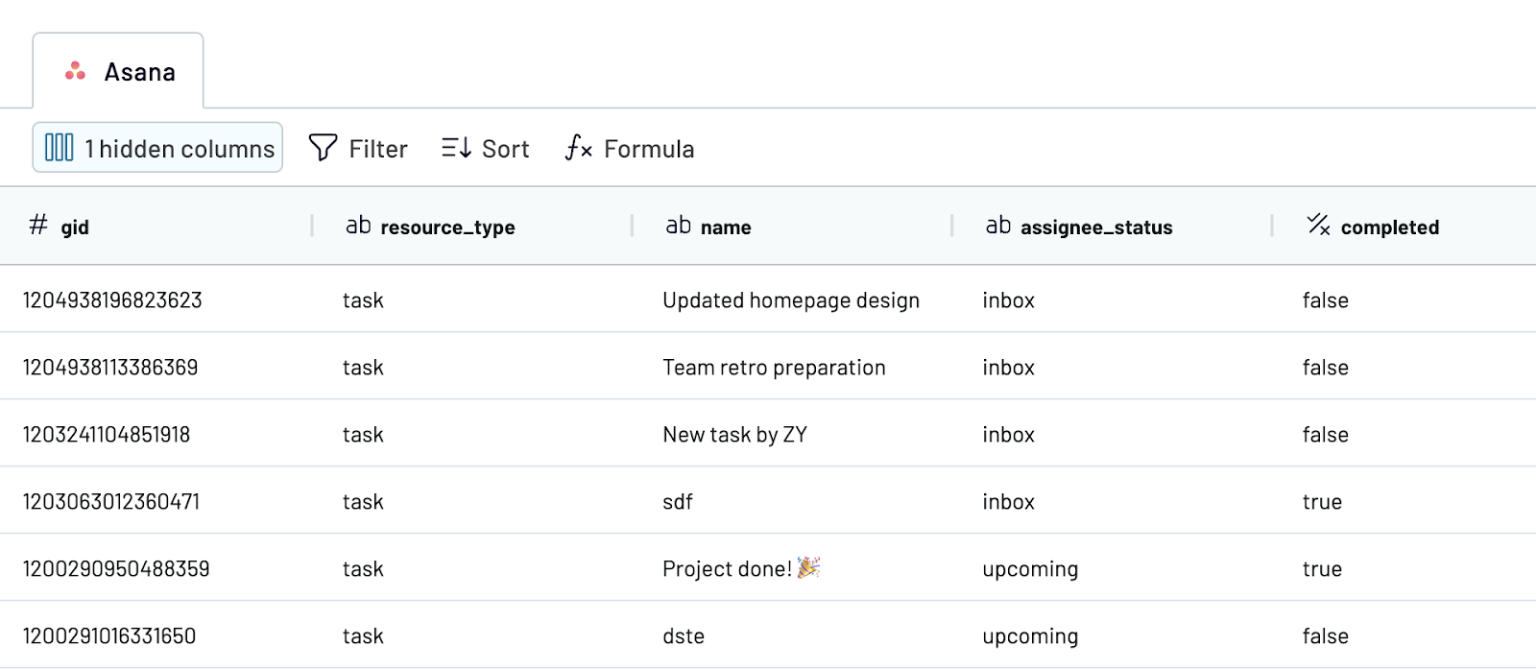Open the assignee_status column header menu

[x=1096, y=226]
